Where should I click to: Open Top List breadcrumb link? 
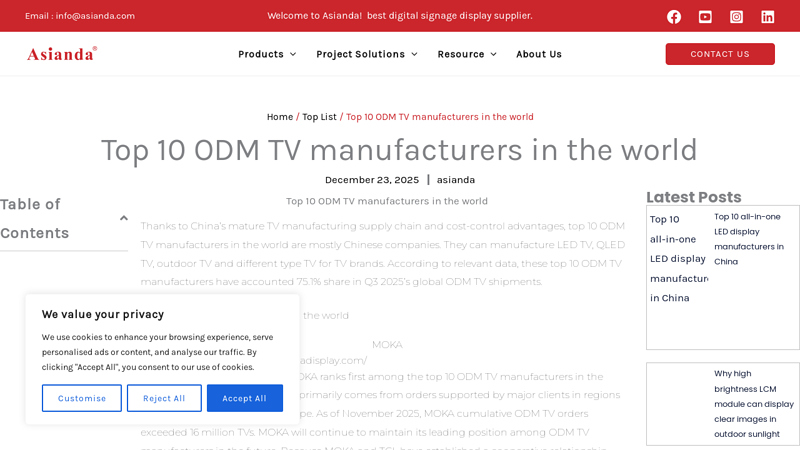319,117
